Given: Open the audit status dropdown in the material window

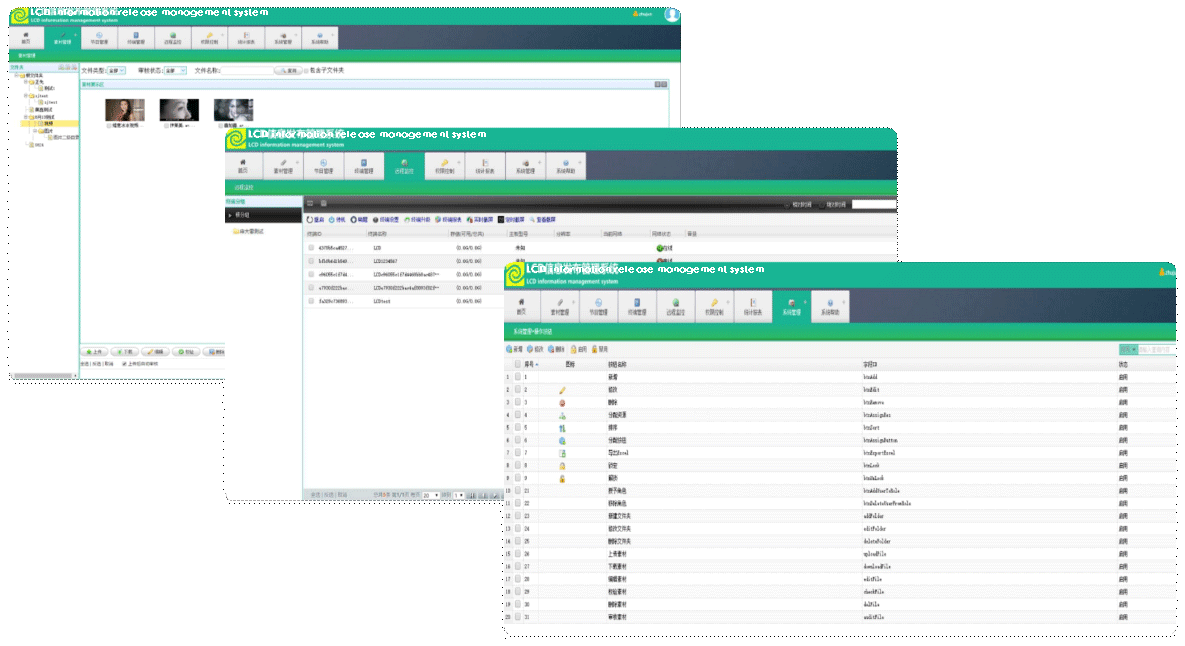Looking at the screenshot, I should [x=174, y=71].
